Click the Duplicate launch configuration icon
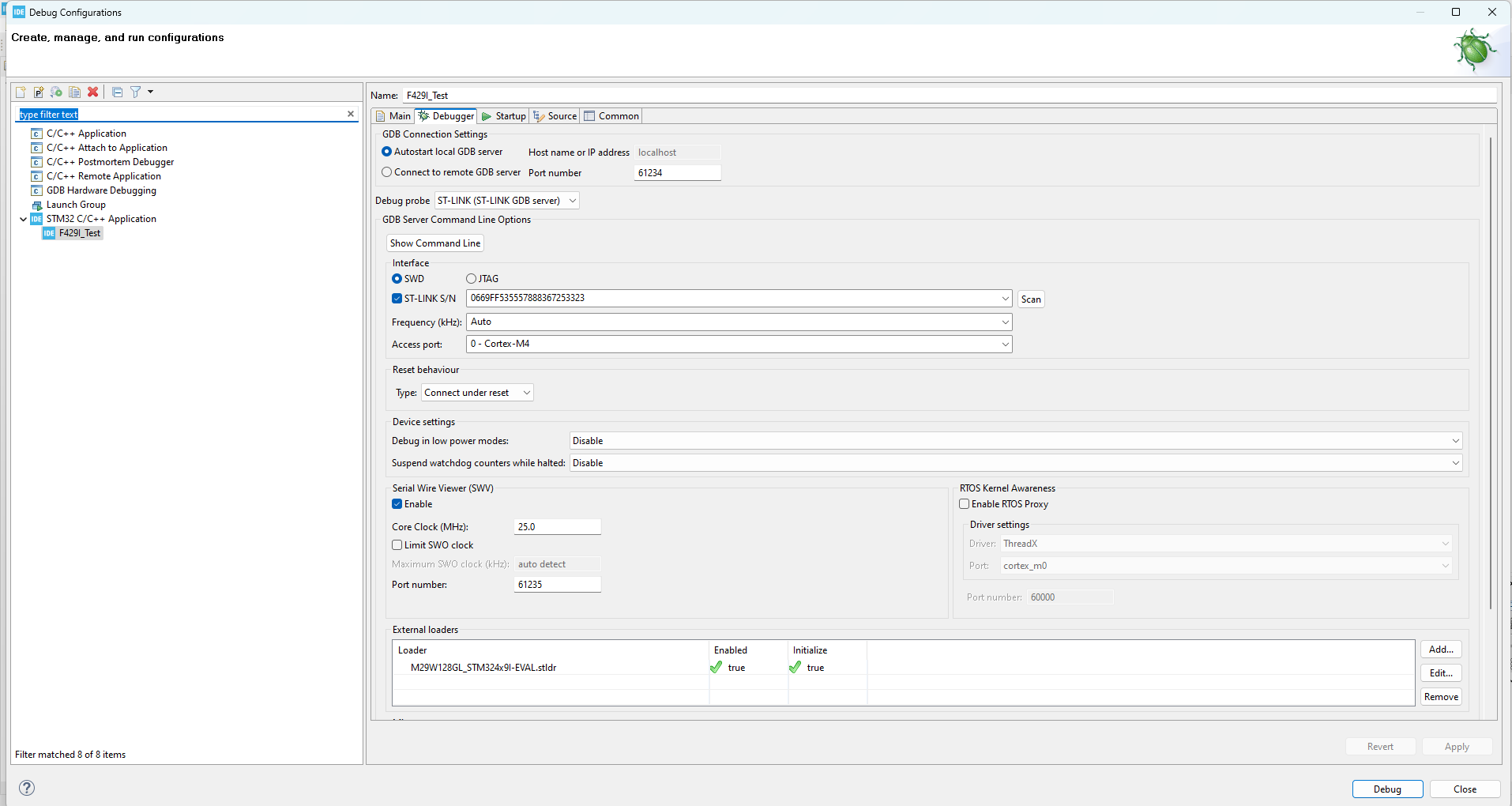 coord(75,92)
